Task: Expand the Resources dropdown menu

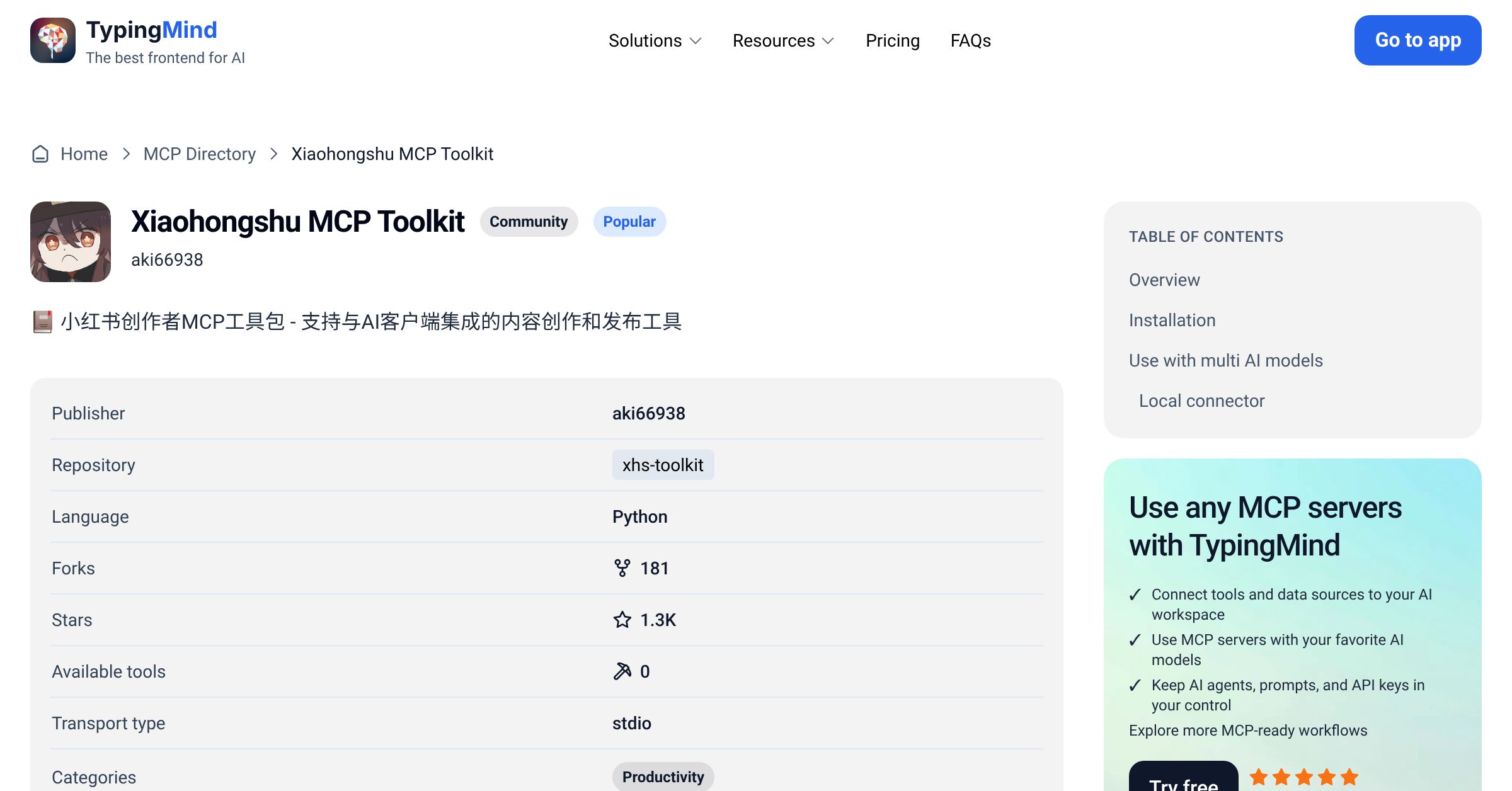Action: click(783, 40)
